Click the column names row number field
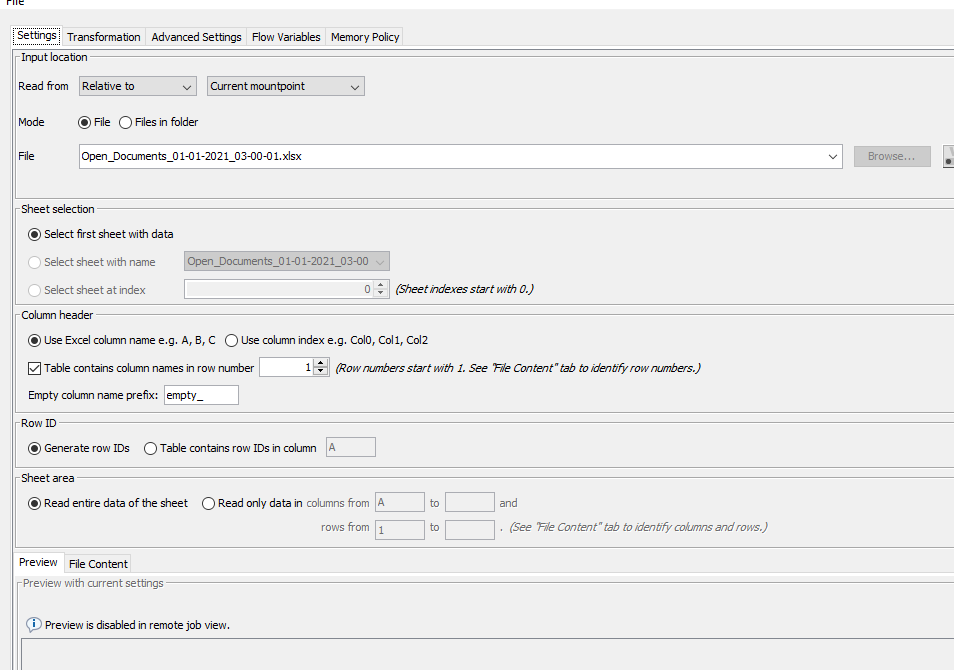This screenshot has height=670, width=954. (287, 368)
